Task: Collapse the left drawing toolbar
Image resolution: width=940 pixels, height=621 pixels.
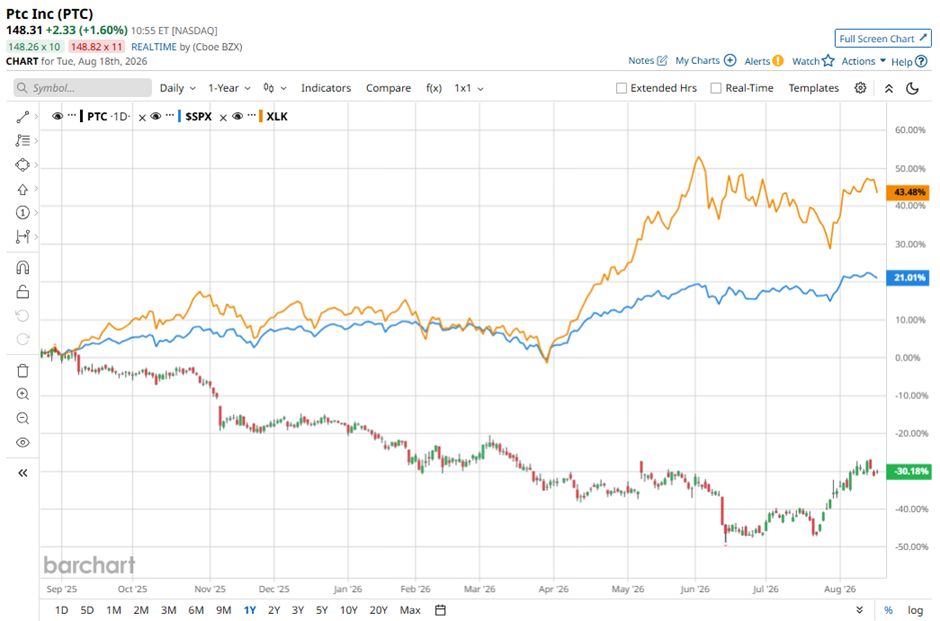Action: coord(23,473)
